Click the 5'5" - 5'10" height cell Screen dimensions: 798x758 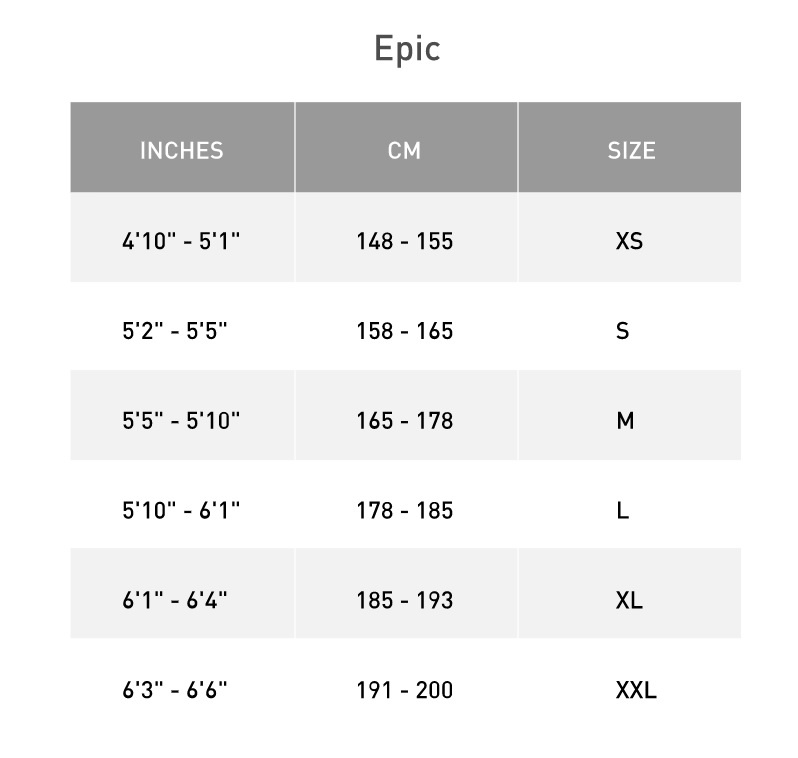[181, 421]
